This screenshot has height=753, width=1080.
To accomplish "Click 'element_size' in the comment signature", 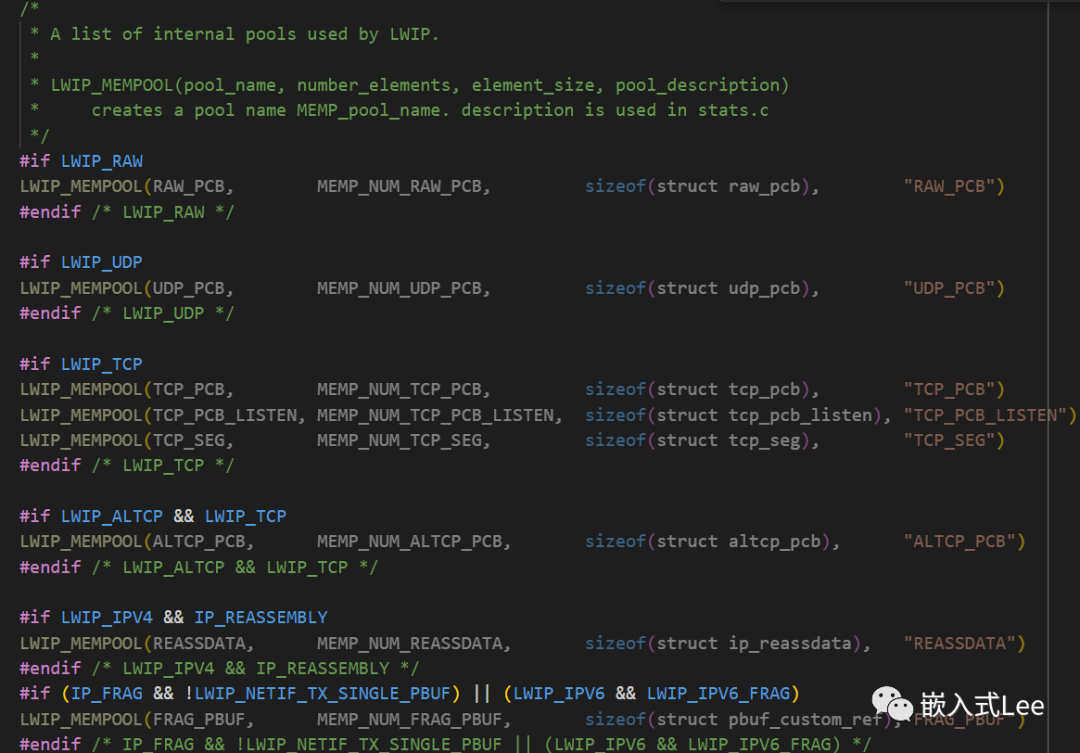I will (533, 85).
